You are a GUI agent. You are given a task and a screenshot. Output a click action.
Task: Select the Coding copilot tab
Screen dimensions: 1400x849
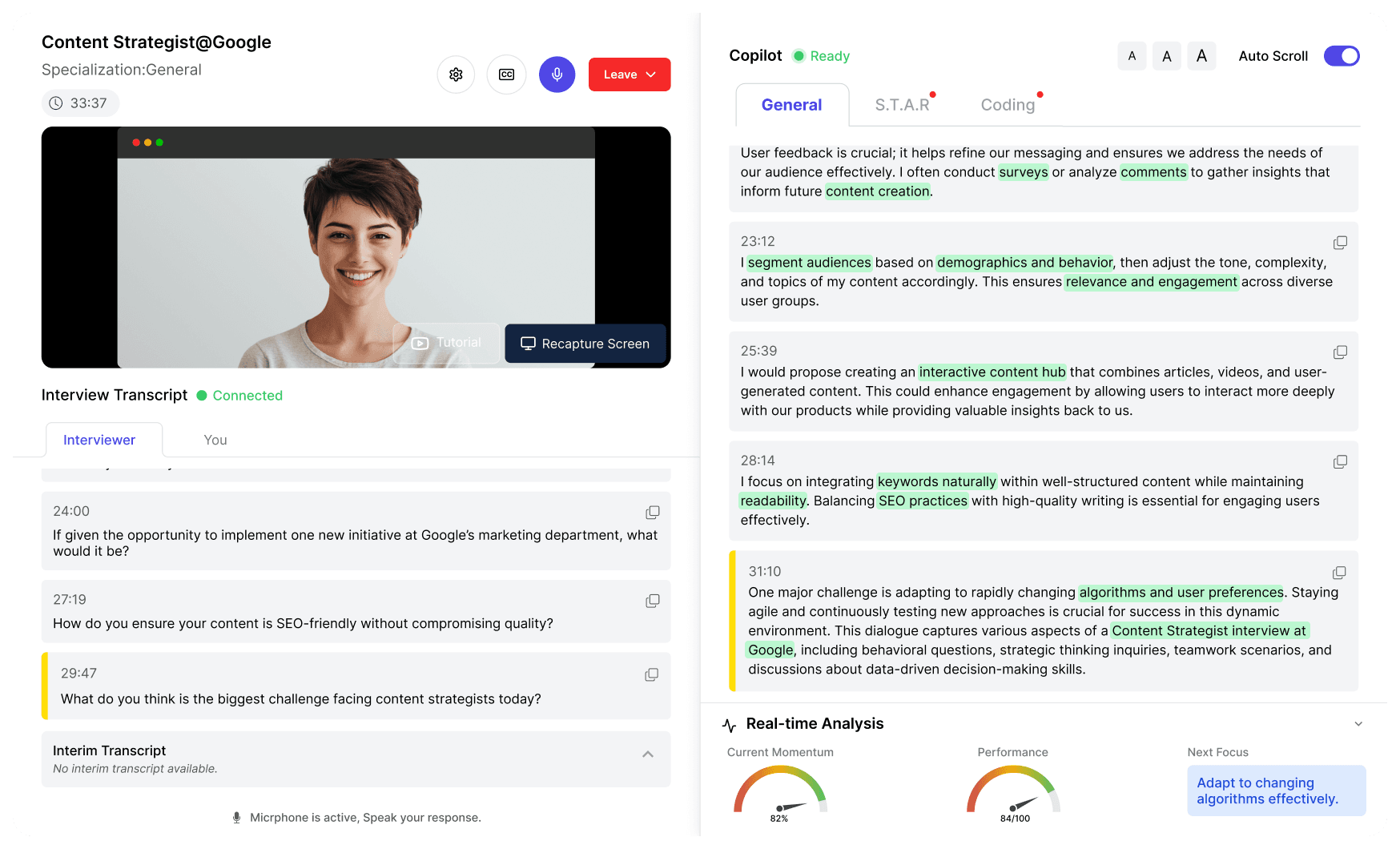tap(1008, 105)
